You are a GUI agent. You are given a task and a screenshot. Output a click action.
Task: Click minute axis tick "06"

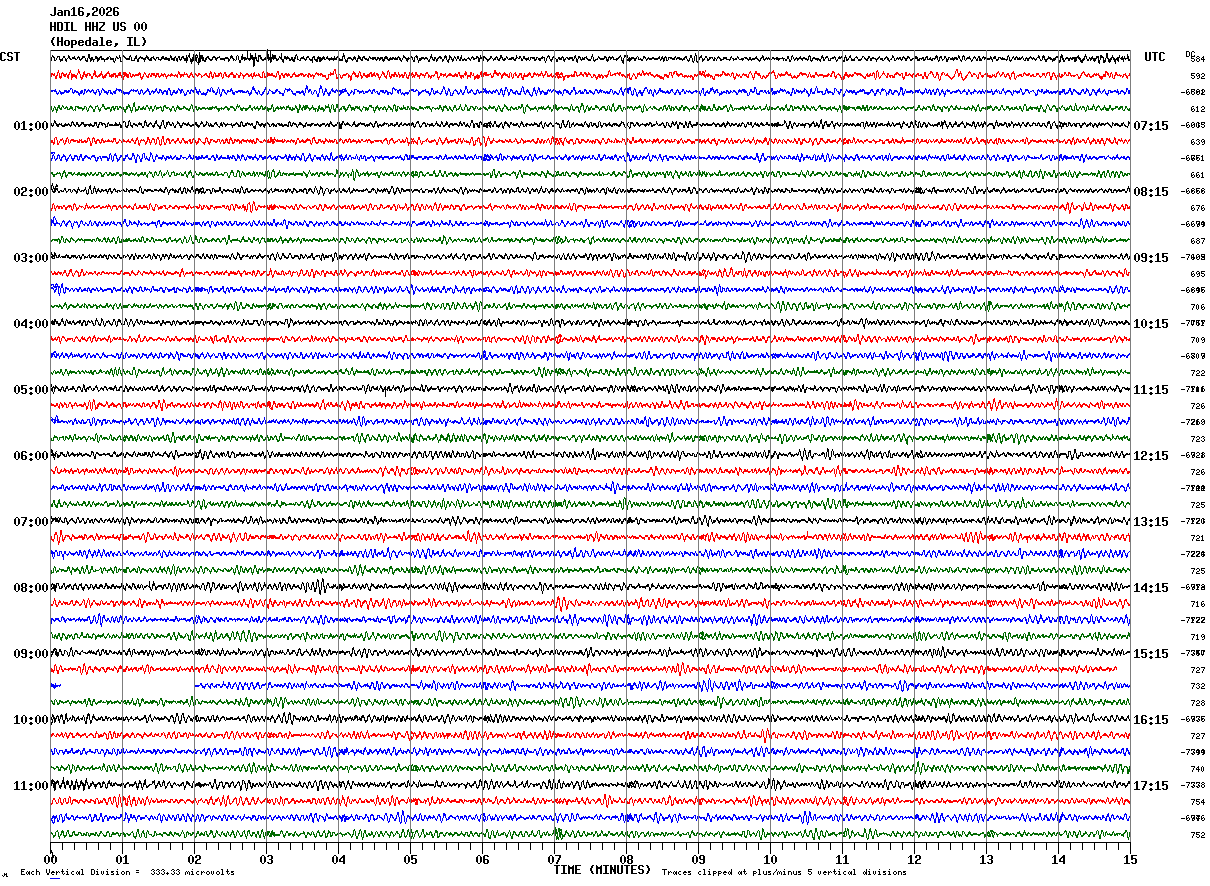(x=483, y=859)
